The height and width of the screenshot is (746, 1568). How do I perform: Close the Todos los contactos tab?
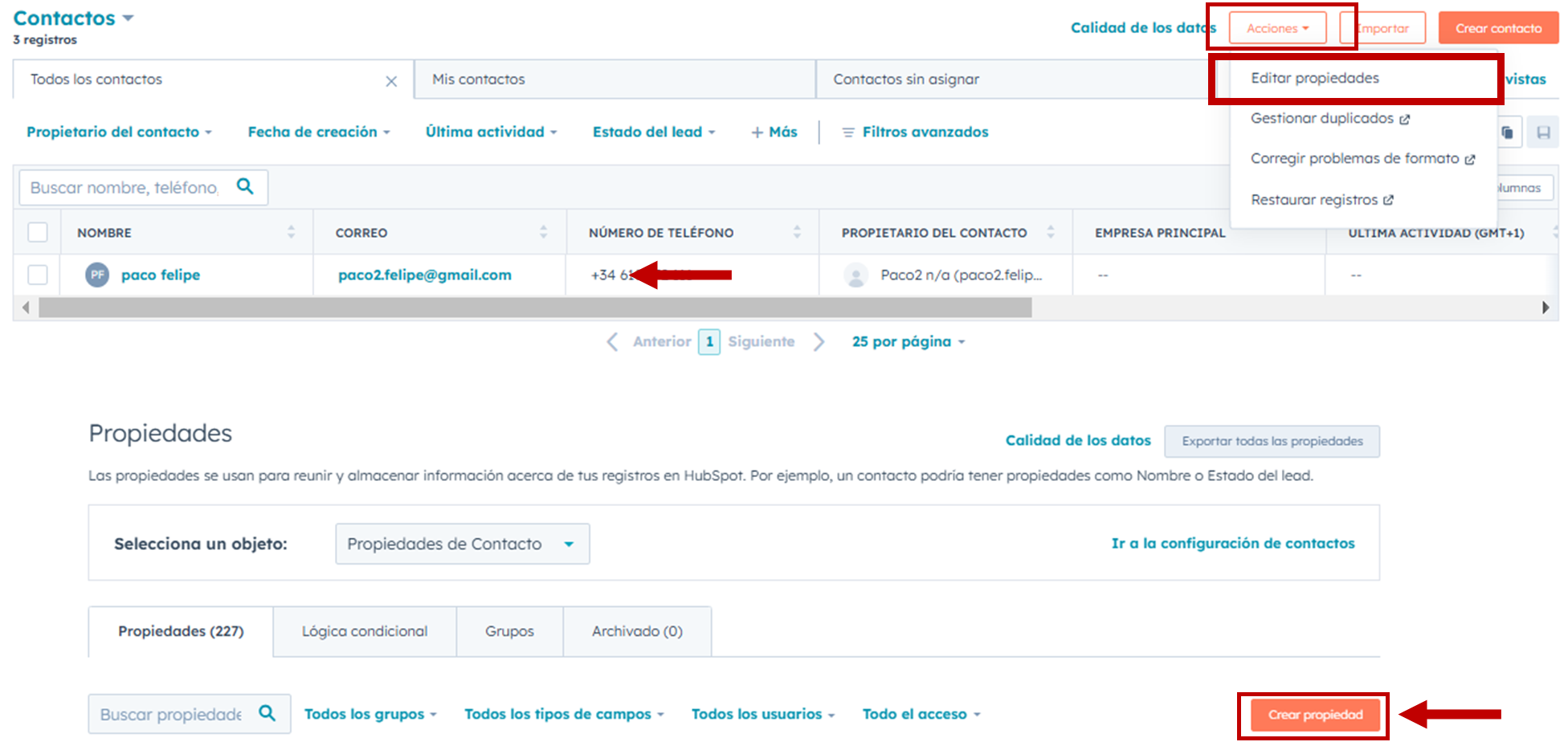[391, 81]
